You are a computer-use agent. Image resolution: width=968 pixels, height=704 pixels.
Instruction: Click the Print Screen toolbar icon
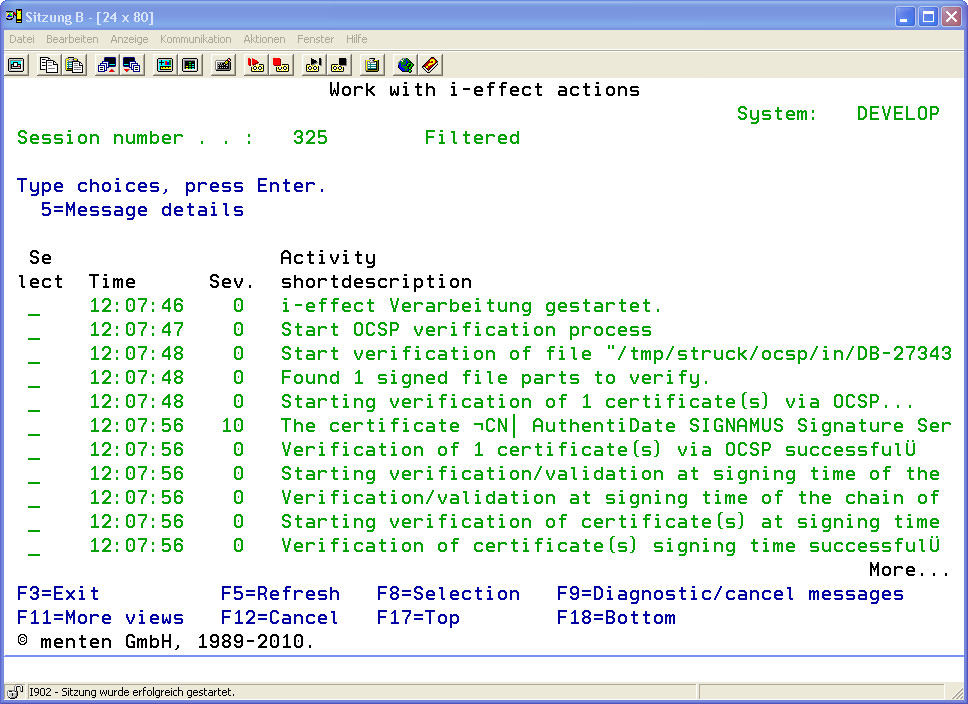[x=17, y=65]
